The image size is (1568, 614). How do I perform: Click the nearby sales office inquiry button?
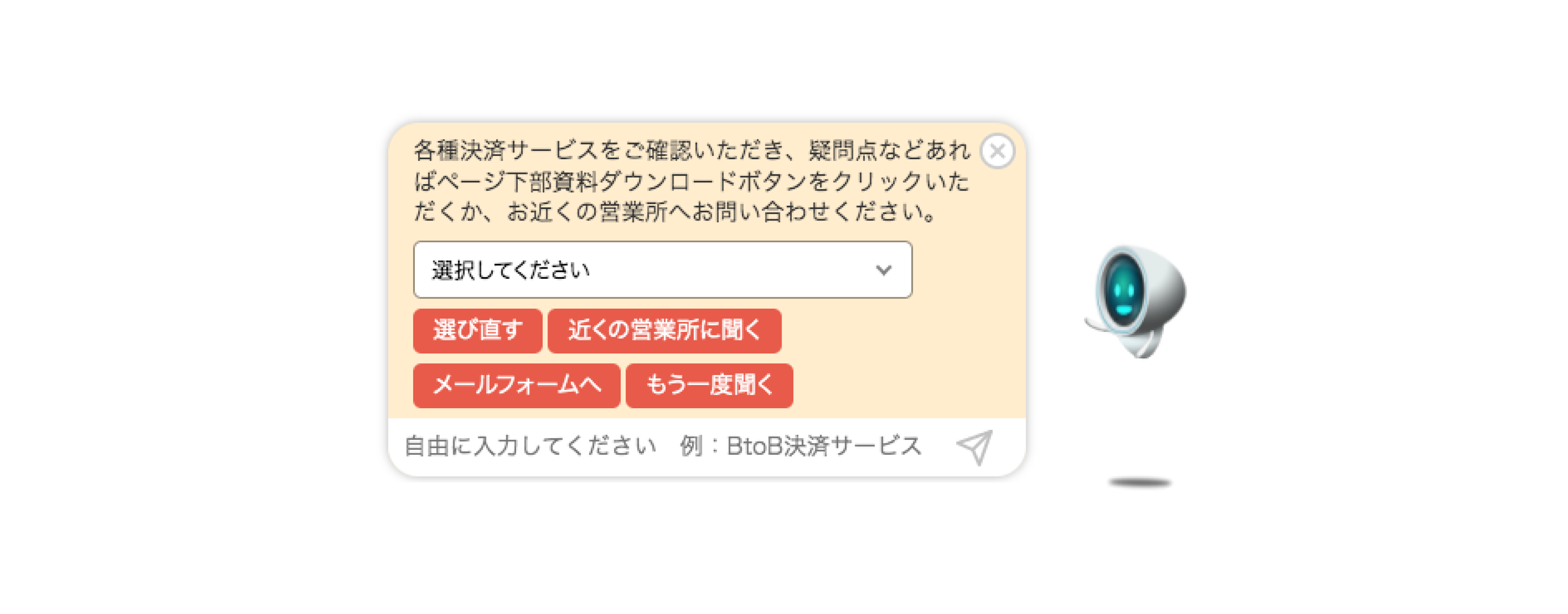pyautogui.click(x=664, y=330)
